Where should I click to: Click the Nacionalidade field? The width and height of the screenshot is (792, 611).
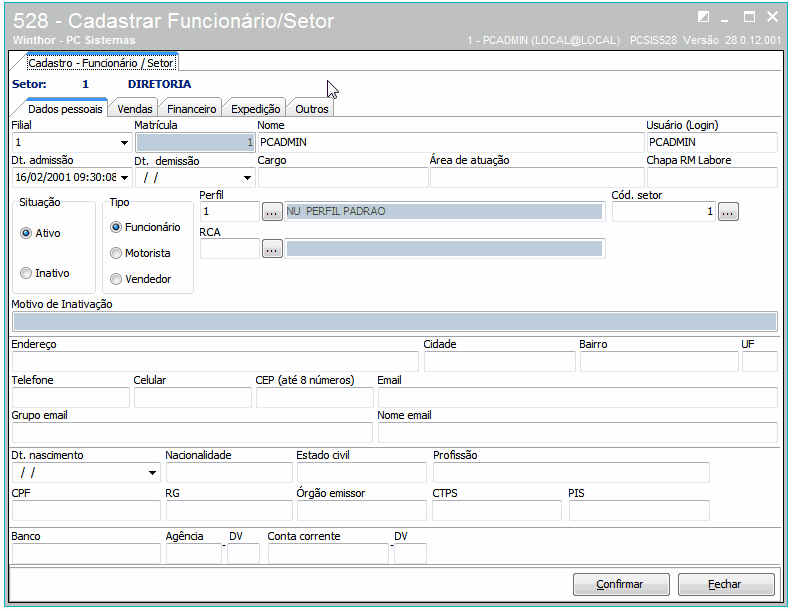(x=229, y=473)
